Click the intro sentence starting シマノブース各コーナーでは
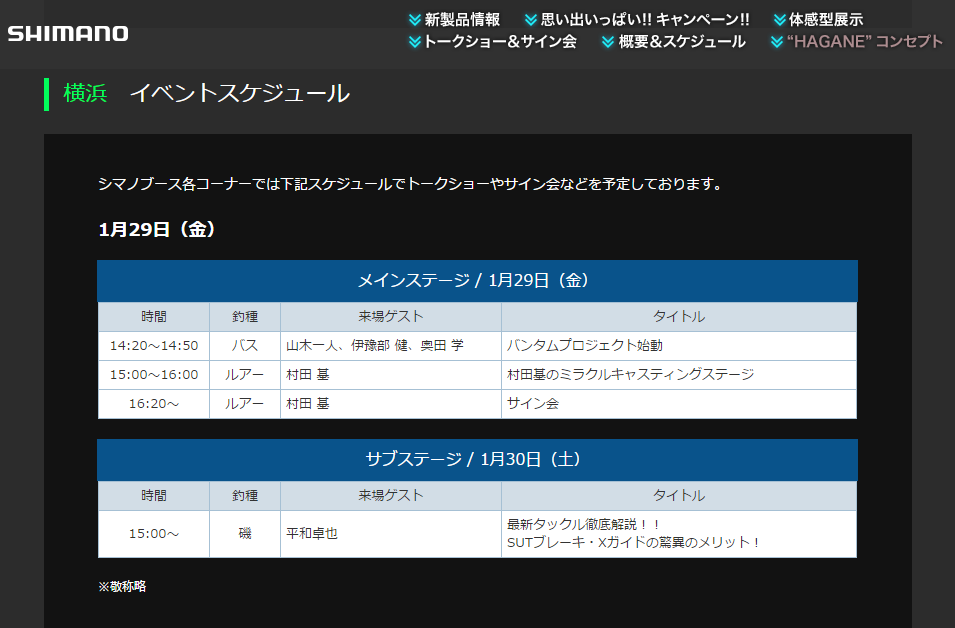Screen dimensions: 955x628 [411, 183]
